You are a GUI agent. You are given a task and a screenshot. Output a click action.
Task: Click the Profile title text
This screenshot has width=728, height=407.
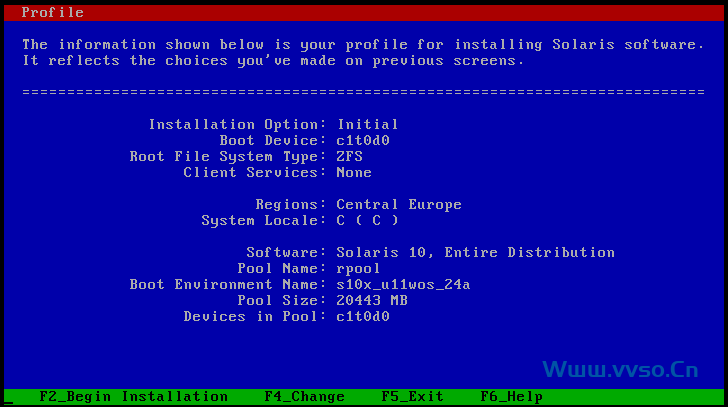[52, 13]
